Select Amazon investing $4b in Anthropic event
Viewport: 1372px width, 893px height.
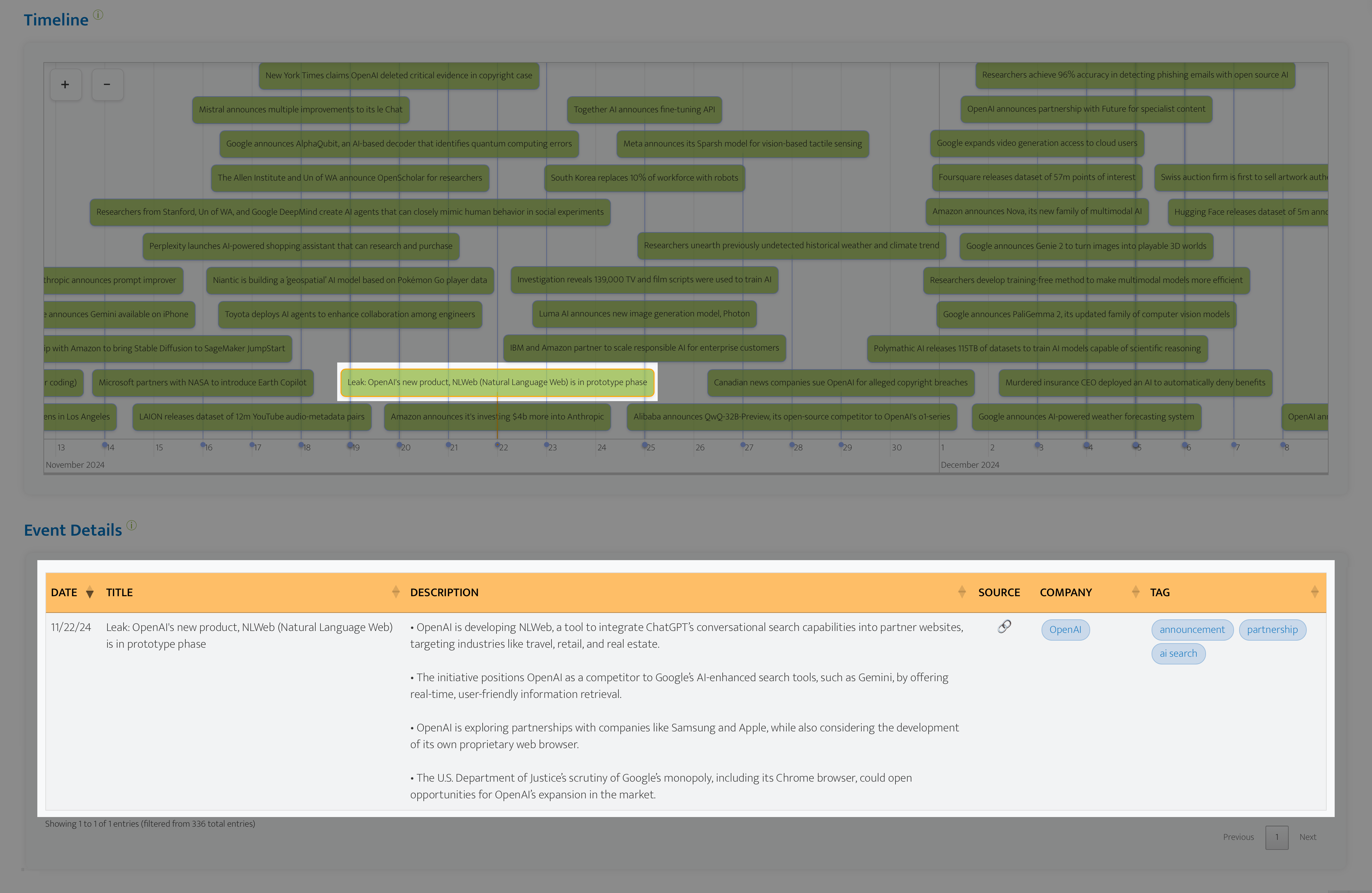pyautogui.click(x=497, y=417)
